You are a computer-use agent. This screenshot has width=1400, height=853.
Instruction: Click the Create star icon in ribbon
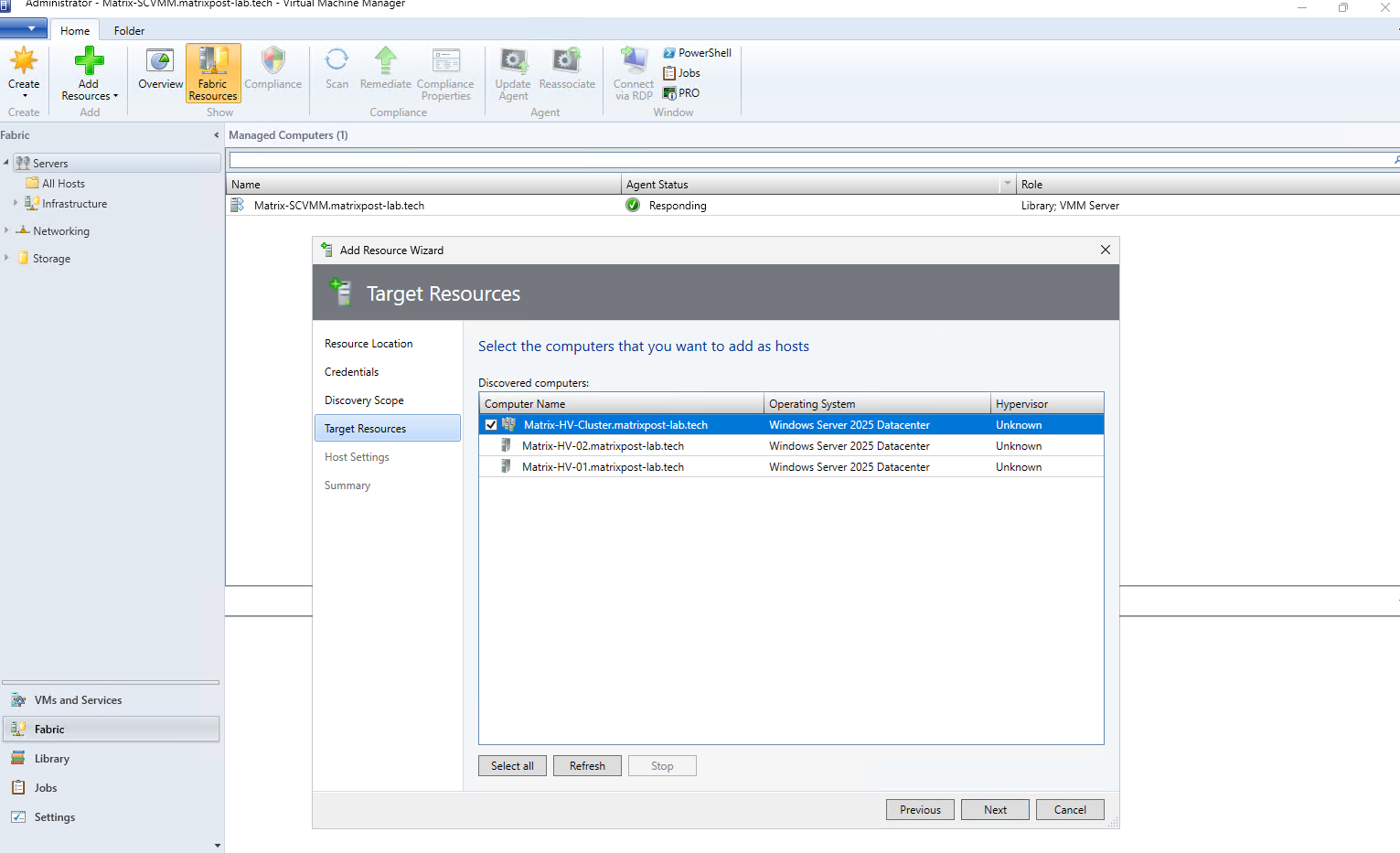[x=24, y=61]
